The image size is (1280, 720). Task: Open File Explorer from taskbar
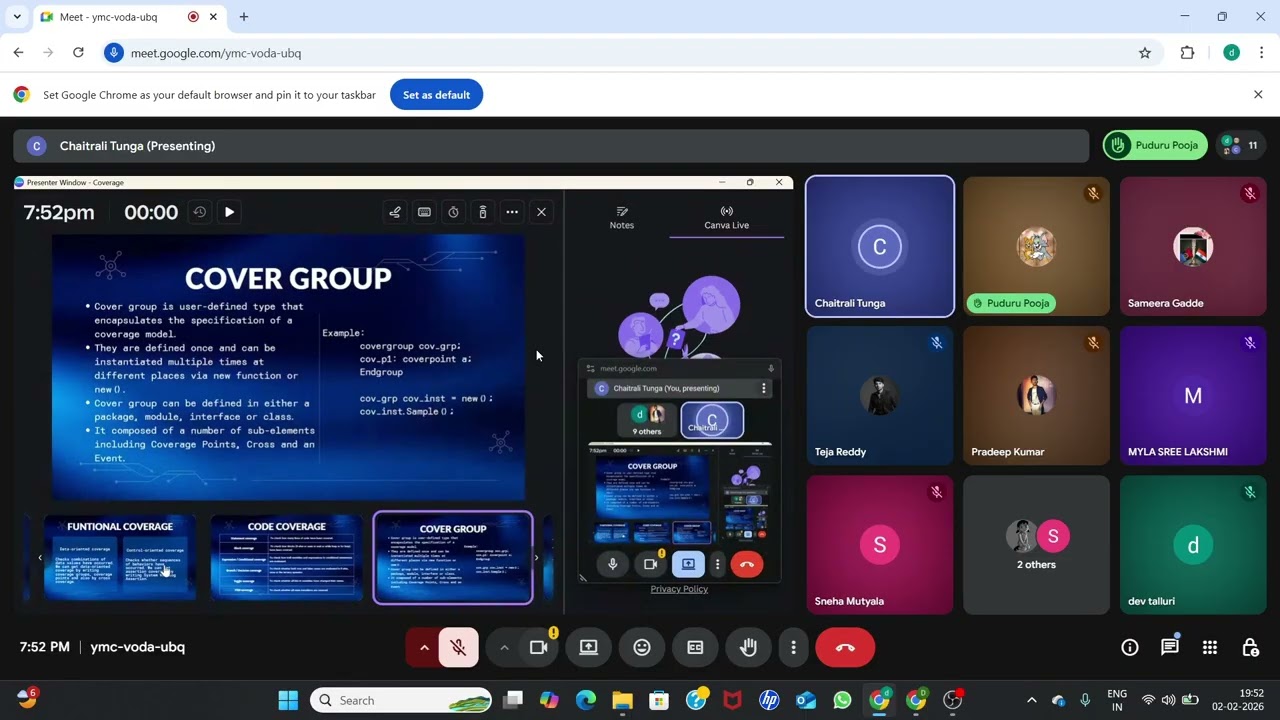pos(622,700)
